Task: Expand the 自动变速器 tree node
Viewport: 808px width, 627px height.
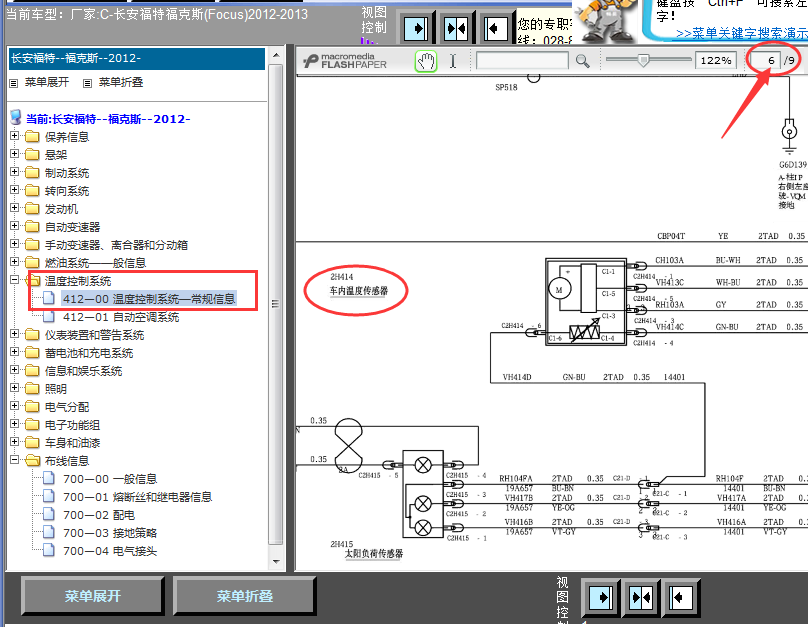Action: tap(14, 226)
